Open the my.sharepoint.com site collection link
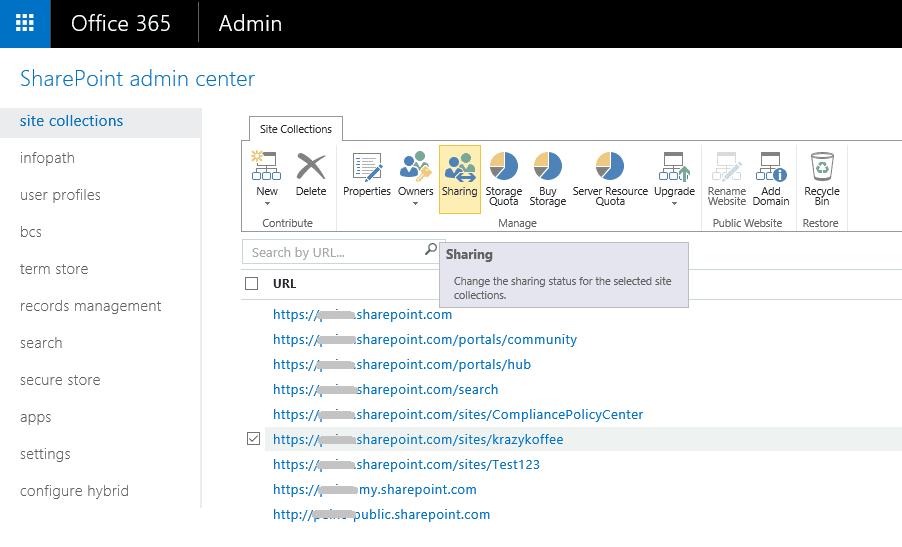This screenshot has width=902, height=547. [x=374, y=489]
